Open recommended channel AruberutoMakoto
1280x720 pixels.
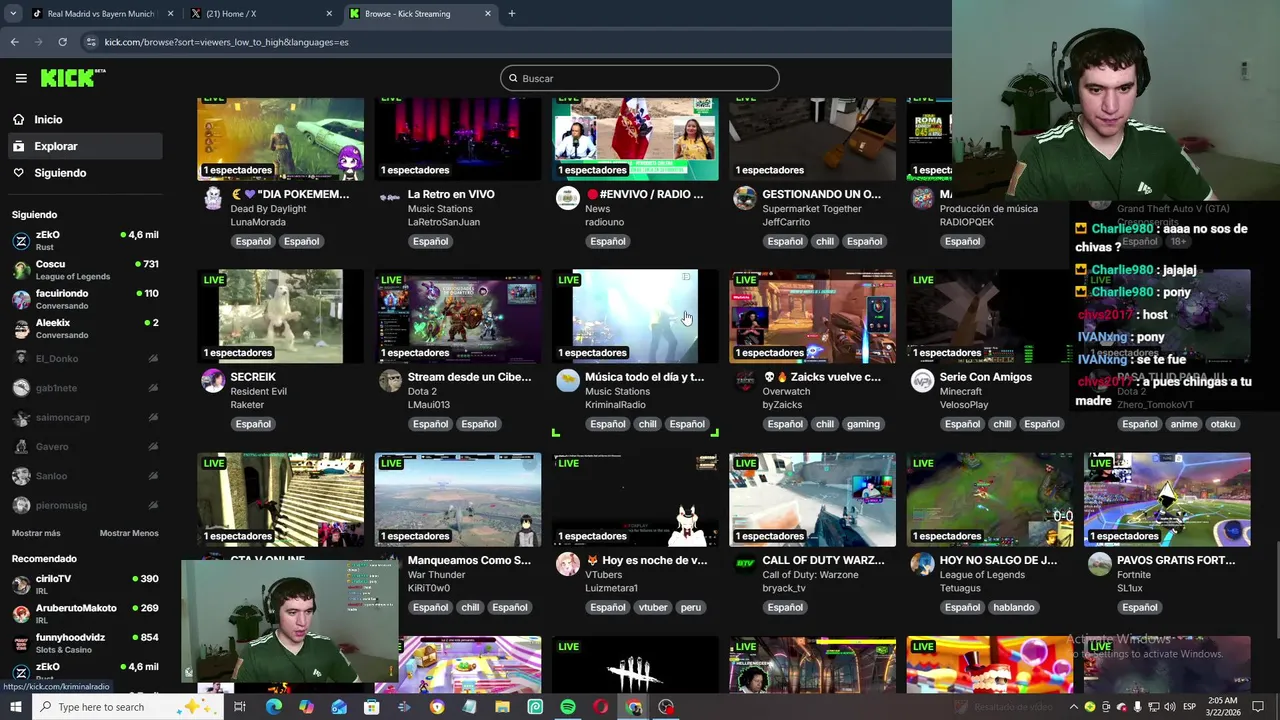(x=85, y=613)
